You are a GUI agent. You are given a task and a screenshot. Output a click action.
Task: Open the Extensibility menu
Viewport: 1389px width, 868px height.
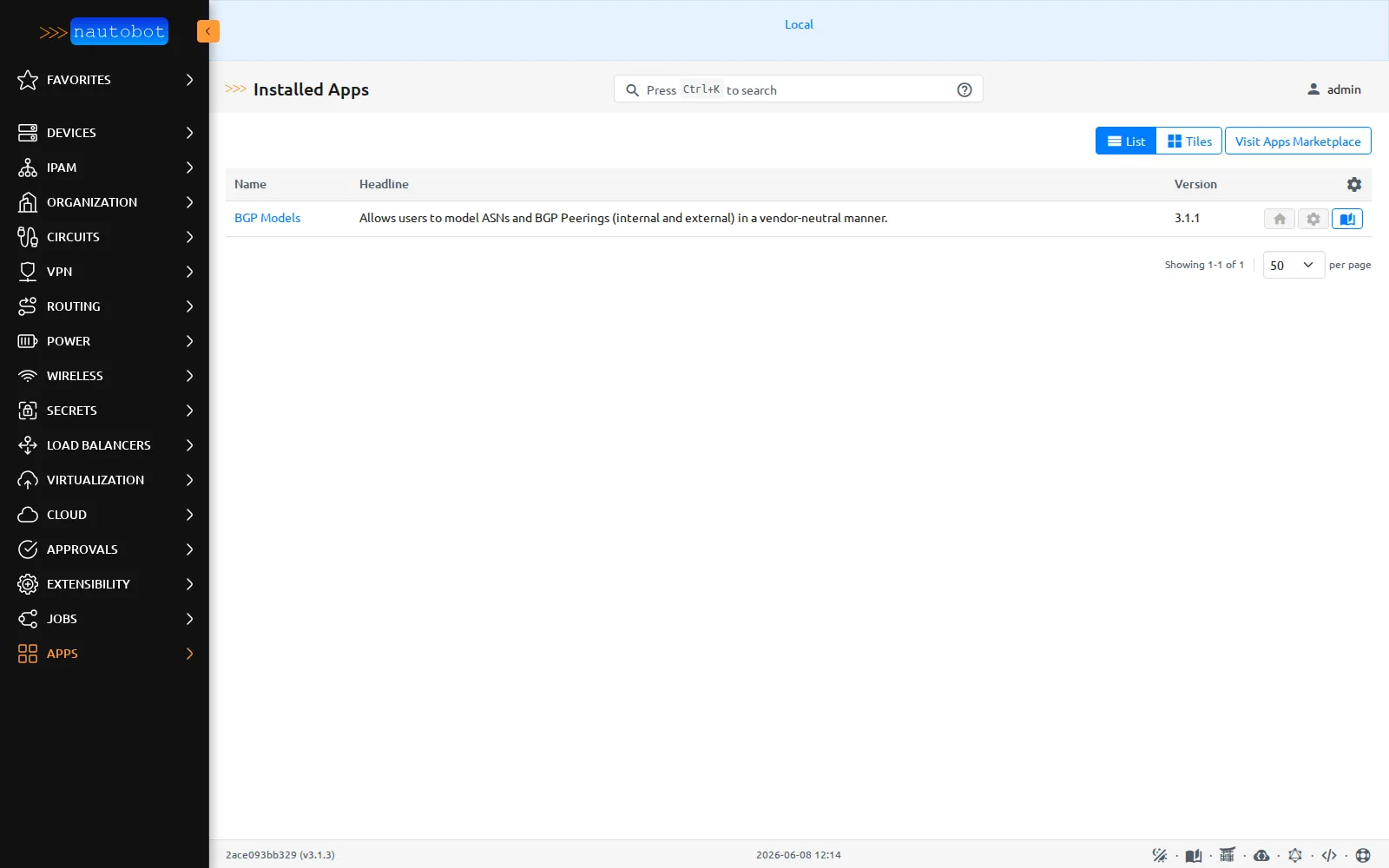point(104,584)
